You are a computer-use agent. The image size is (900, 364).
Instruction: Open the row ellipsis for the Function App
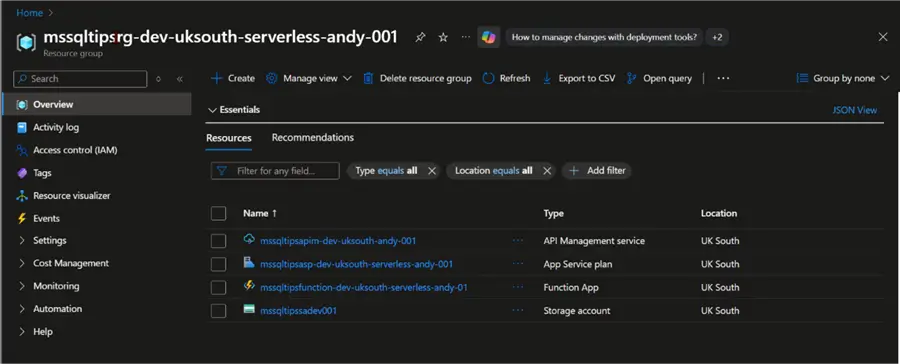tap(518, 287)
